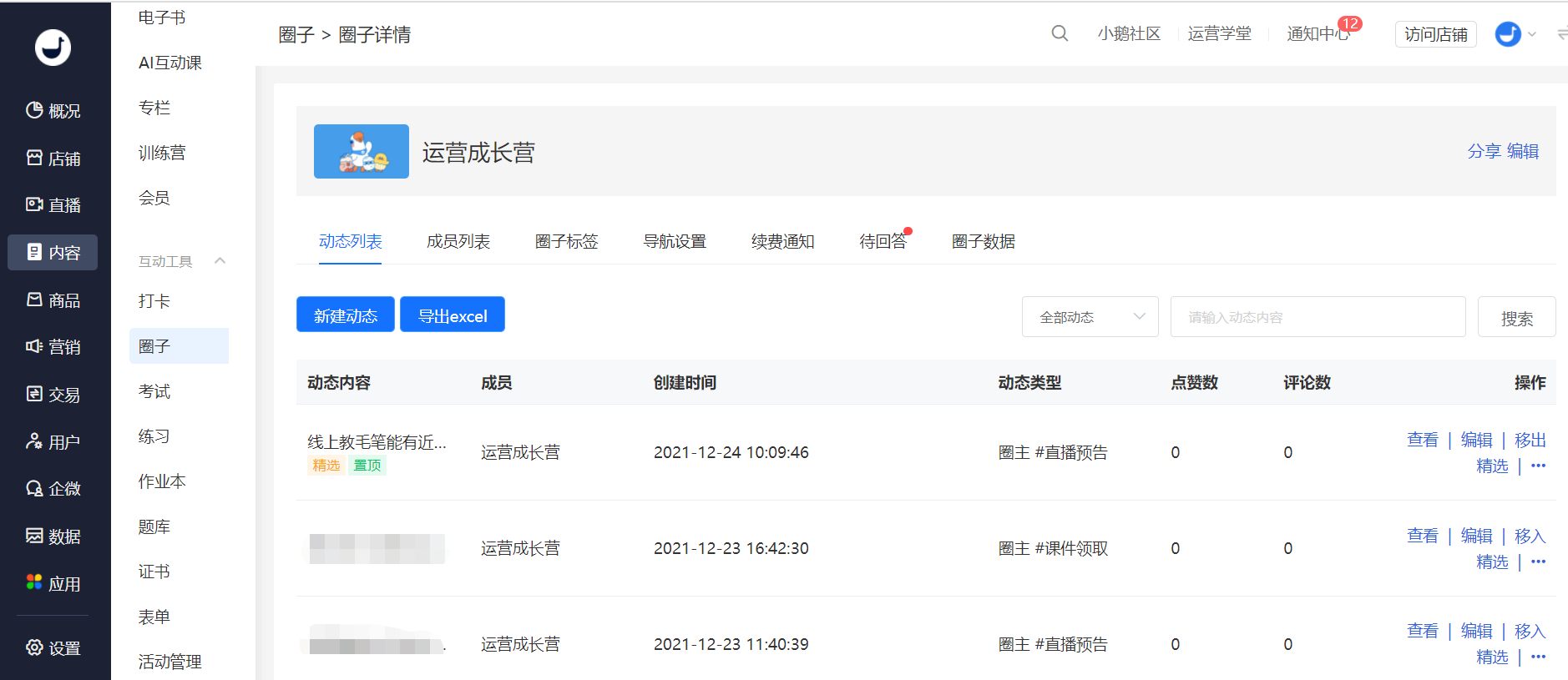This screenshot has height=680, width=1568.
Task: Focus the 请输入动态内容 search field
Action: [x=1318, y=317]
